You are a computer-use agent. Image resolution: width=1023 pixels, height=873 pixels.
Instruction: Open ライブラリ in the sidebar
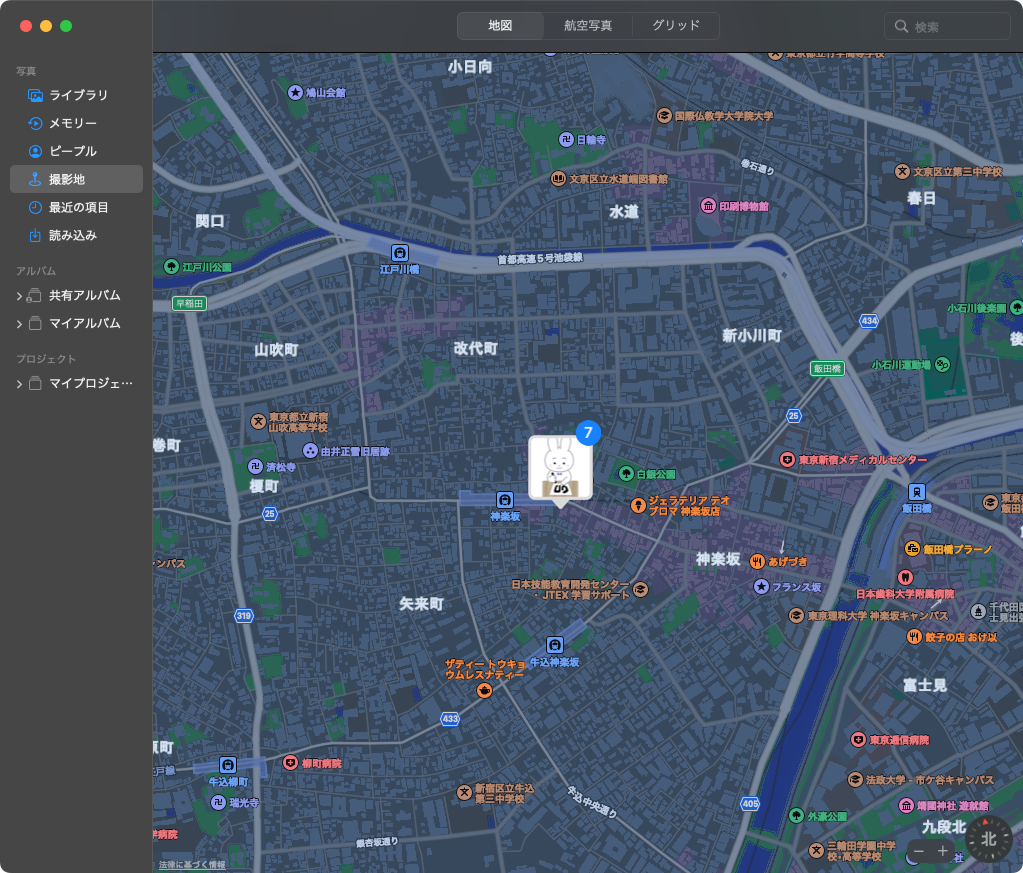point(76,95)
